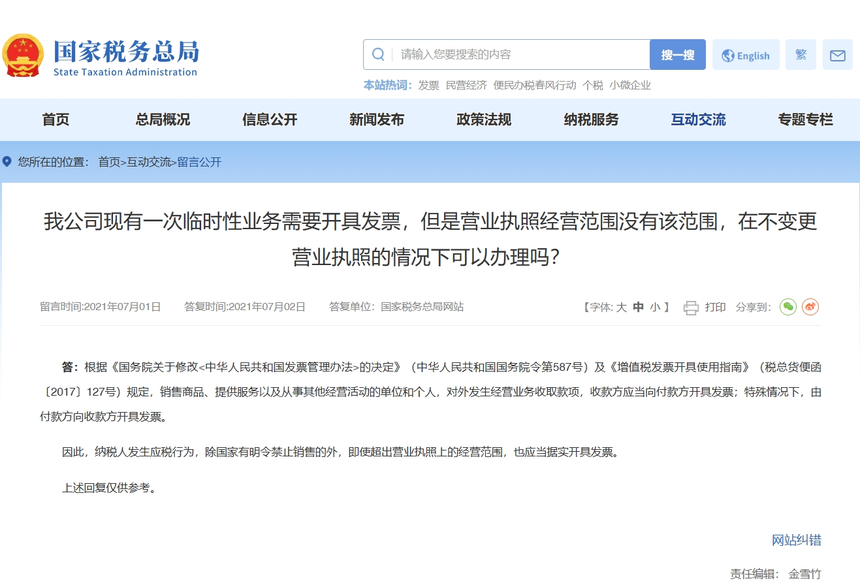Screen dimensions: 860x585
Task: Set font size to 小
Action: pos(655,307)
